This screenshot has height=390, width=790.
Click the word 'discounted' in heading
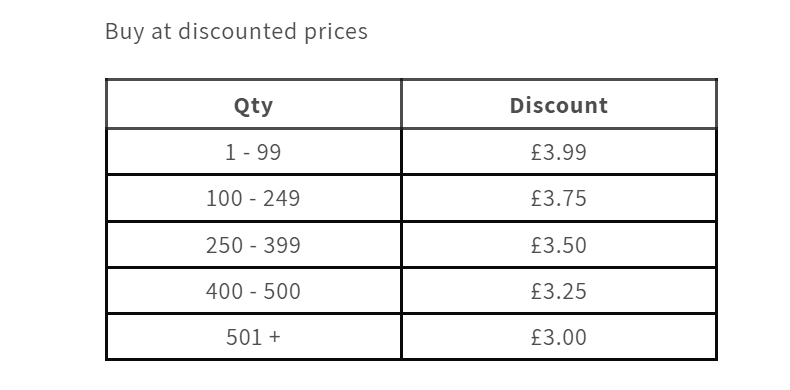(x=238, y=31)
